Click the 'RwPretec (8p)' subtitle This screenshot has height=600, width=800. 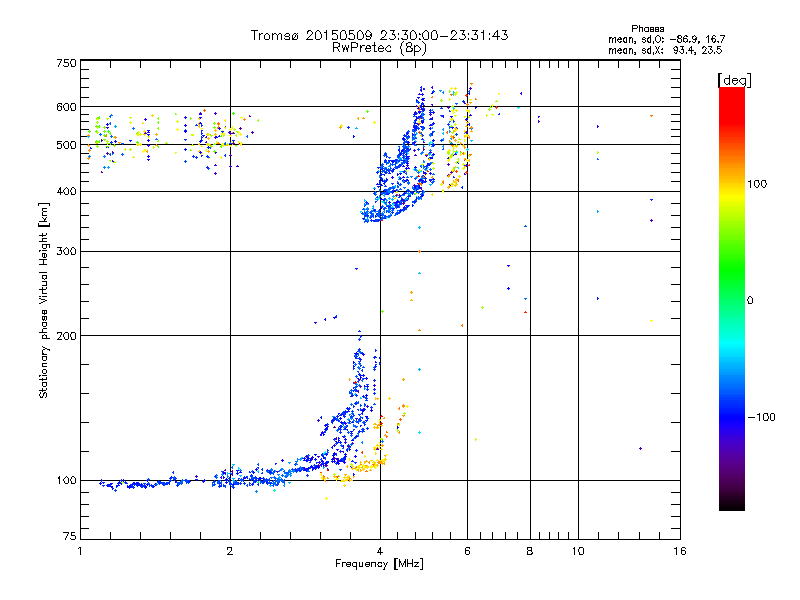pos(379,48)
